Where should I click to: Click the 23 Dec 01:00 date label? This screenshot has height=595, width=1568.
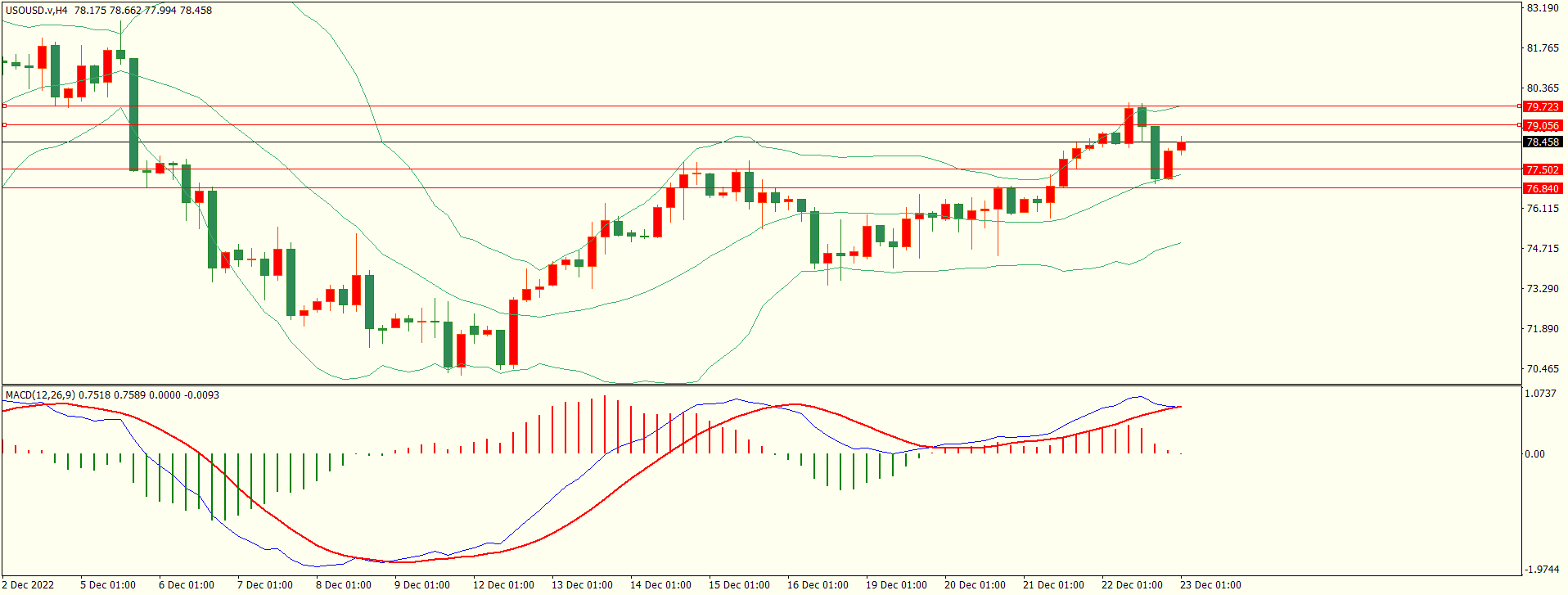click(x=1210, y=585)
